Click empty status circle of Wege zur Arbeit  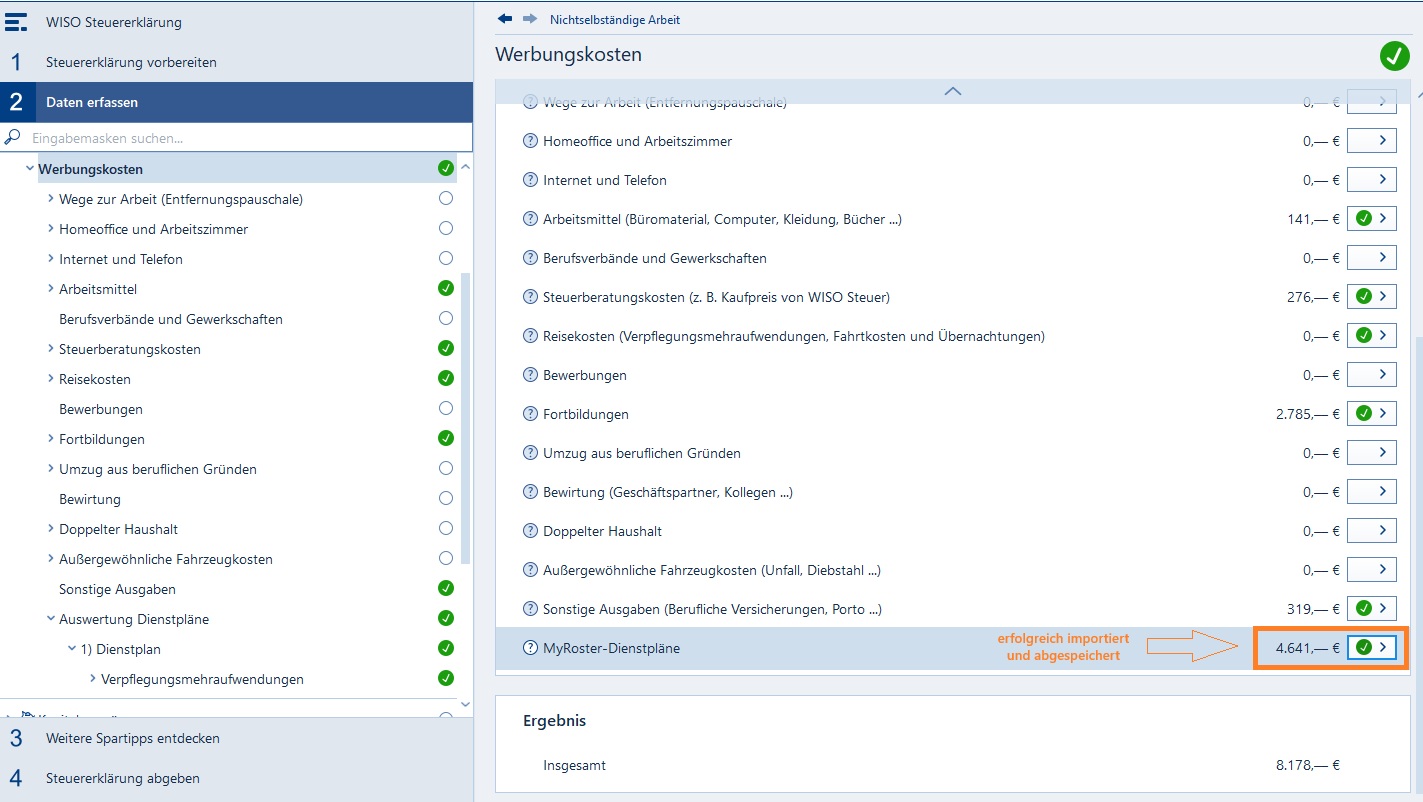coord(446,199)
